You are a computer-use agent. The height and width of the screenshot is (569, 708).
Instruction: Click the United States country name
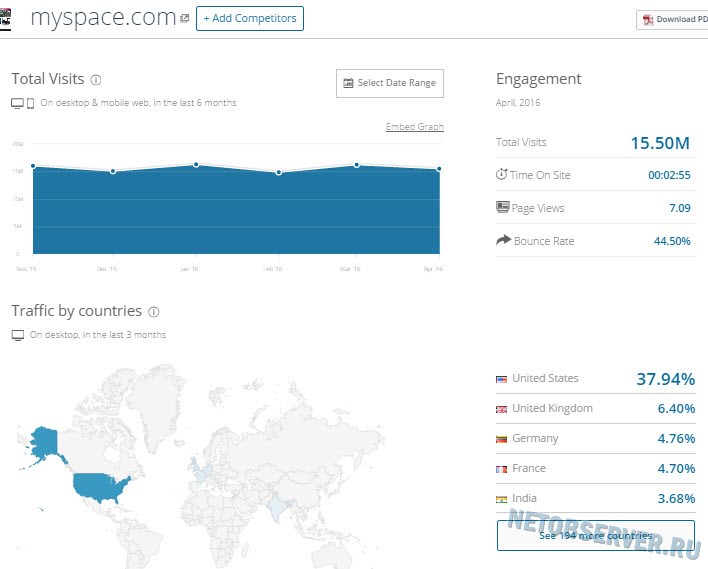pos(545,378)
